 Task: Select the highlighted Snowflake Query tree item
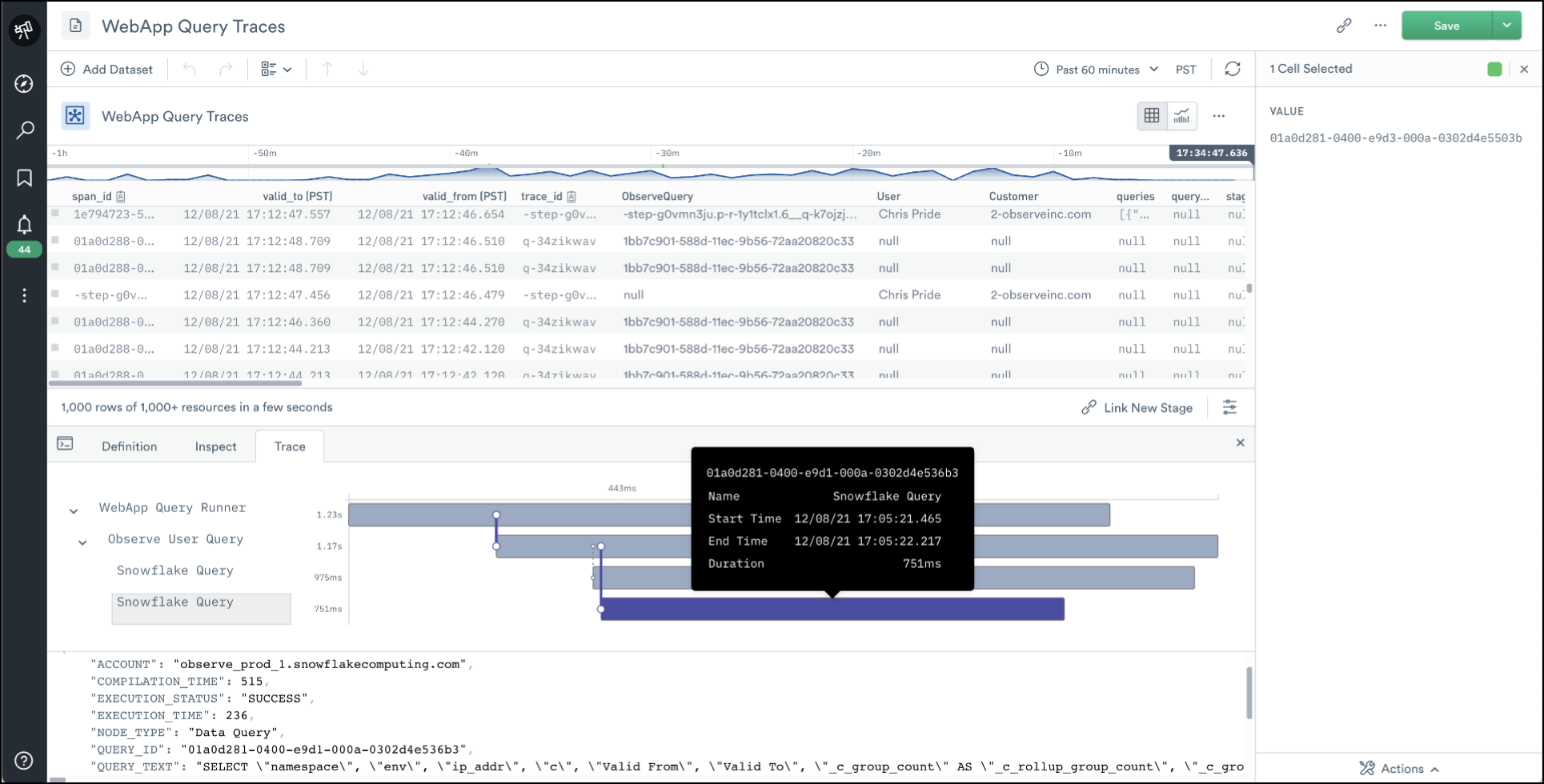[x=201, y=608]
